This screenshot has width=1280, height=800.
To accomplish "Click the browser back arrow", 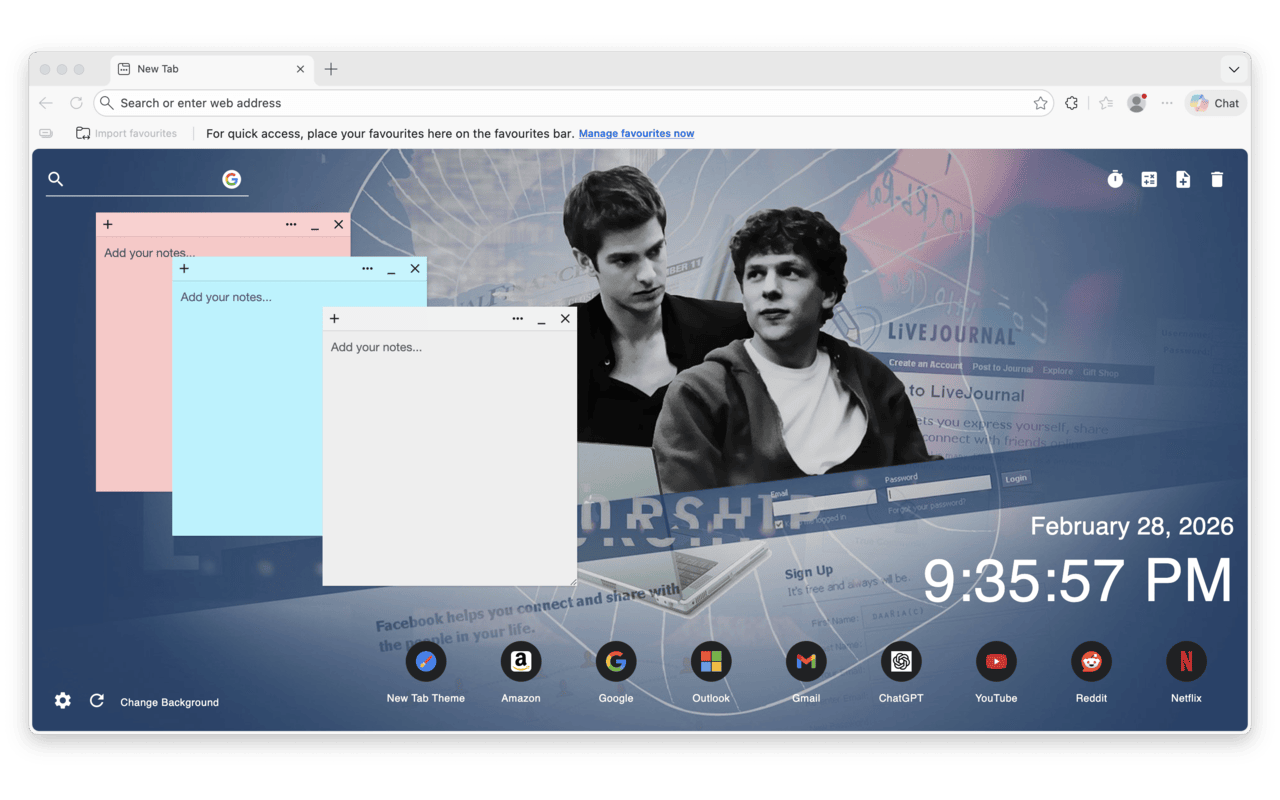I will 46,103.
